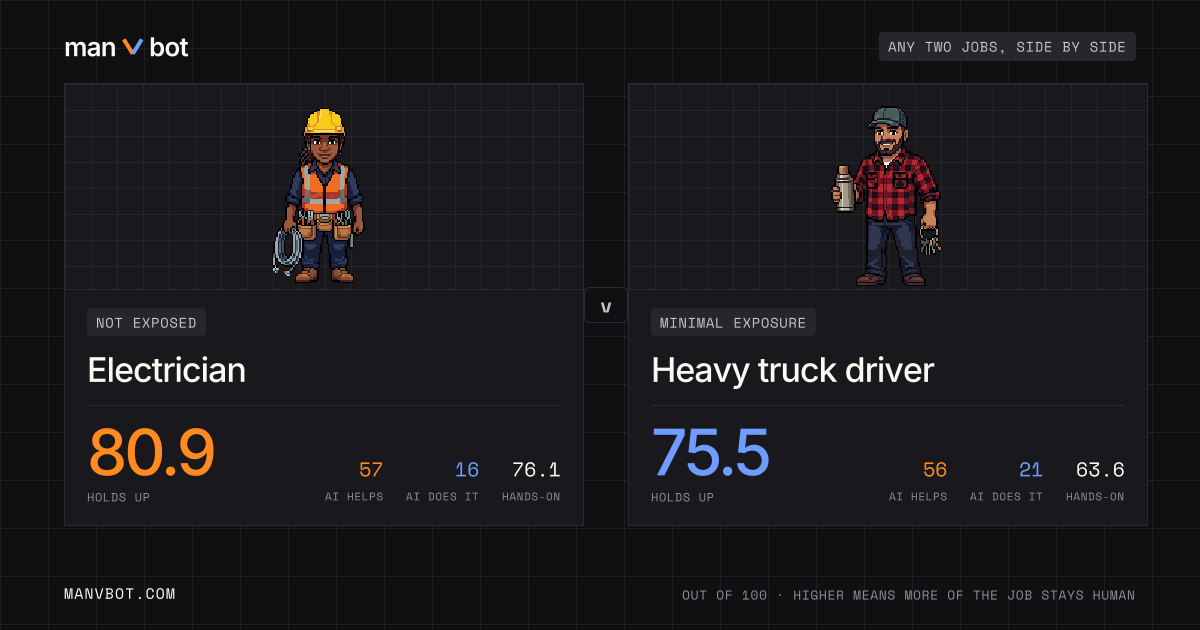Click the HOLDS UP label under 75.5
Image resolution: width=1200 pixels, height=630 pixels.
684,497
